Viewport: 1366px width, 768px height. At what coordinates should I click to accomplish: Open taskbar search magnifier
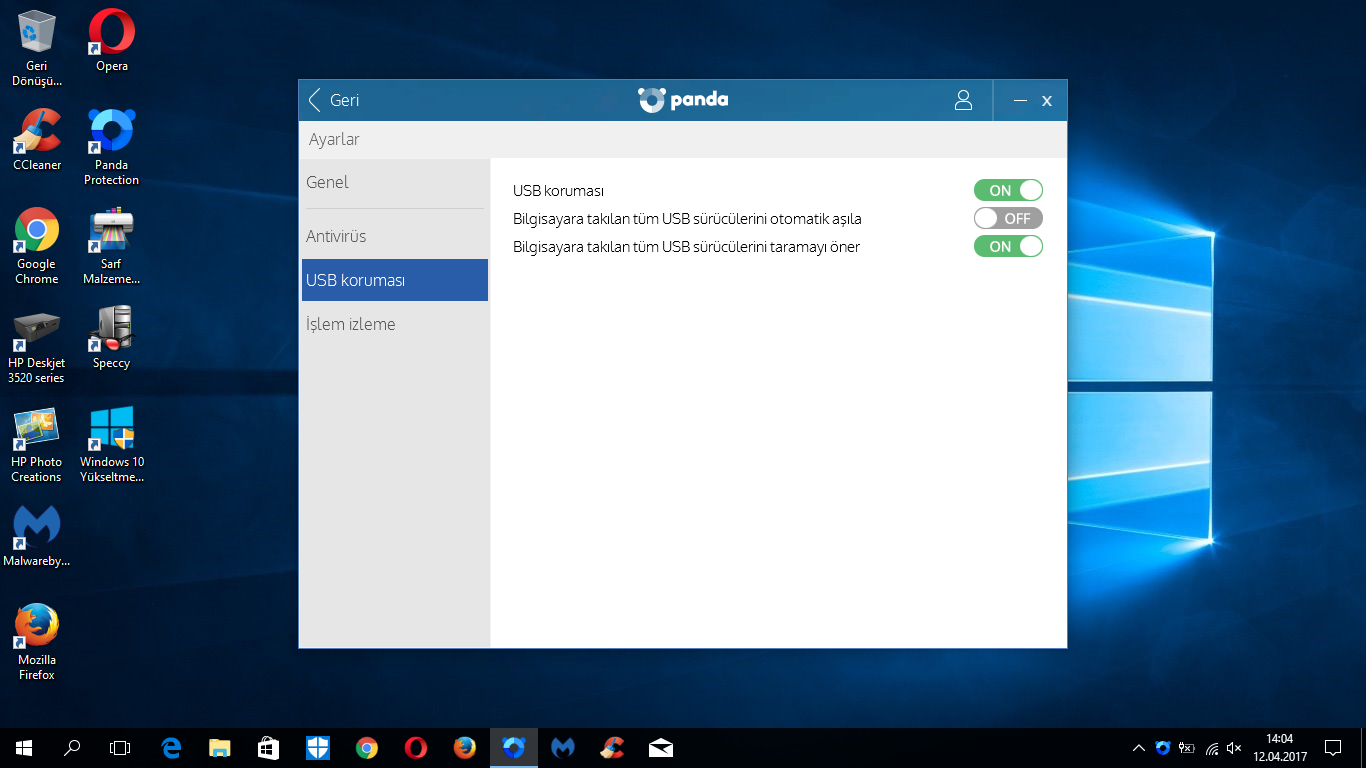click(72, 748)
